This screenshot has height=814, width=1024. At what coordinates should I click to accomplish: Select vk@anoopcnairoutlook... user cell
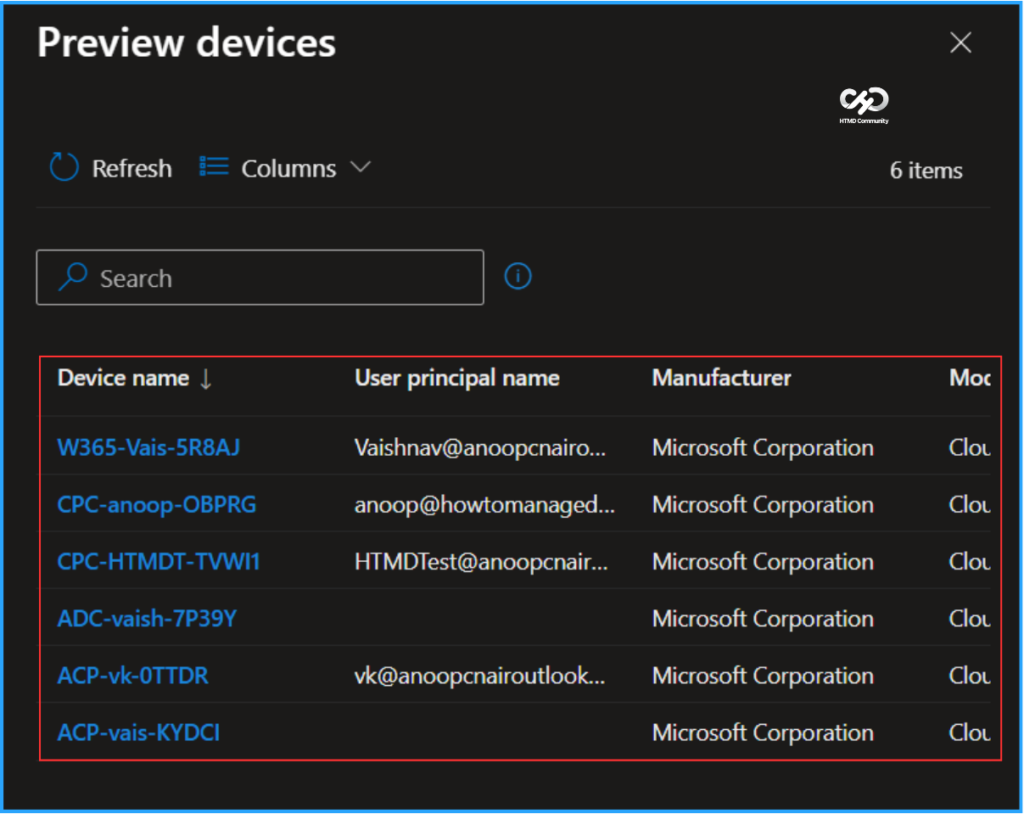tap(480, 676)
